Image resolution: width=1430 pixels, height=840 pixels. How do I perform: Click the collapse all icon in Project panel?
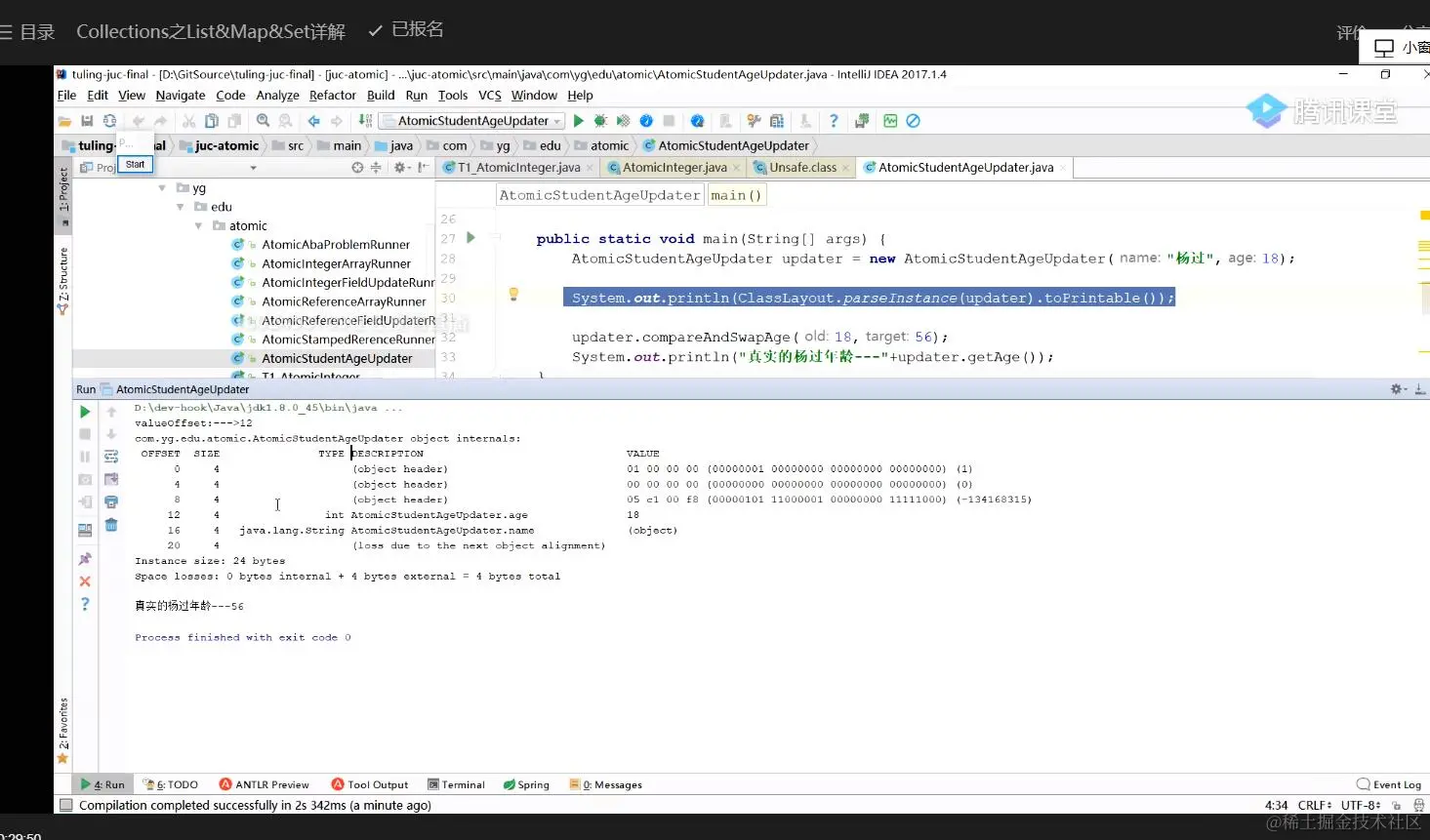coord(376,168)
